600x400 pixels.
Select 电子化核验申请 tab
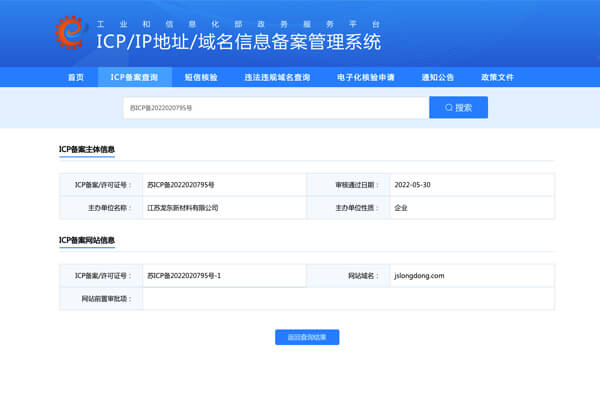pyautogui.click(x=365, y=77)
